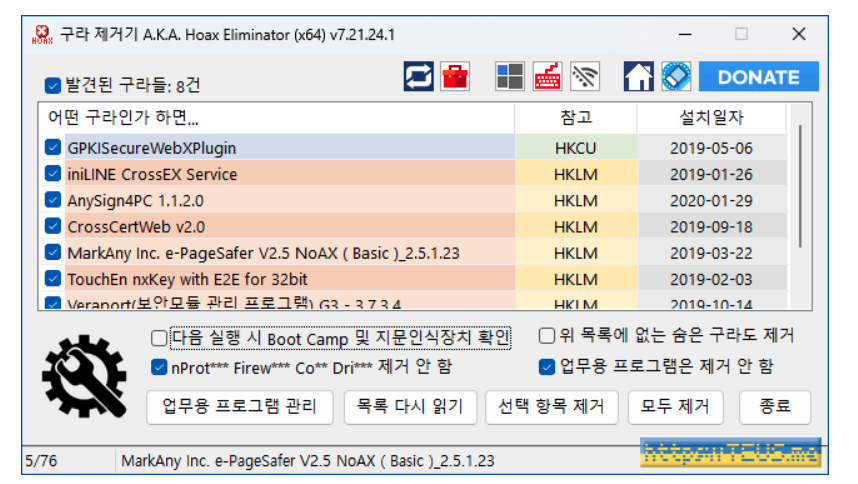
Task: Uncheck AnySign4PC 1.1.2.0 checkbox
Action: click(53, 200)
